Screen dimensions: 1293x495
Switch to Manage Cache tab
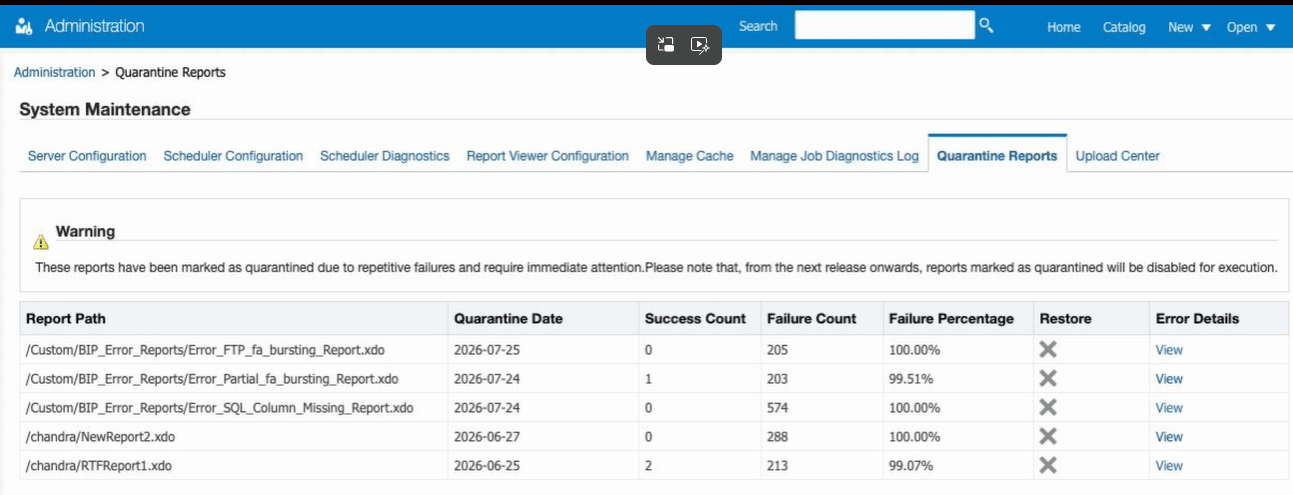(x=690, y=156)
